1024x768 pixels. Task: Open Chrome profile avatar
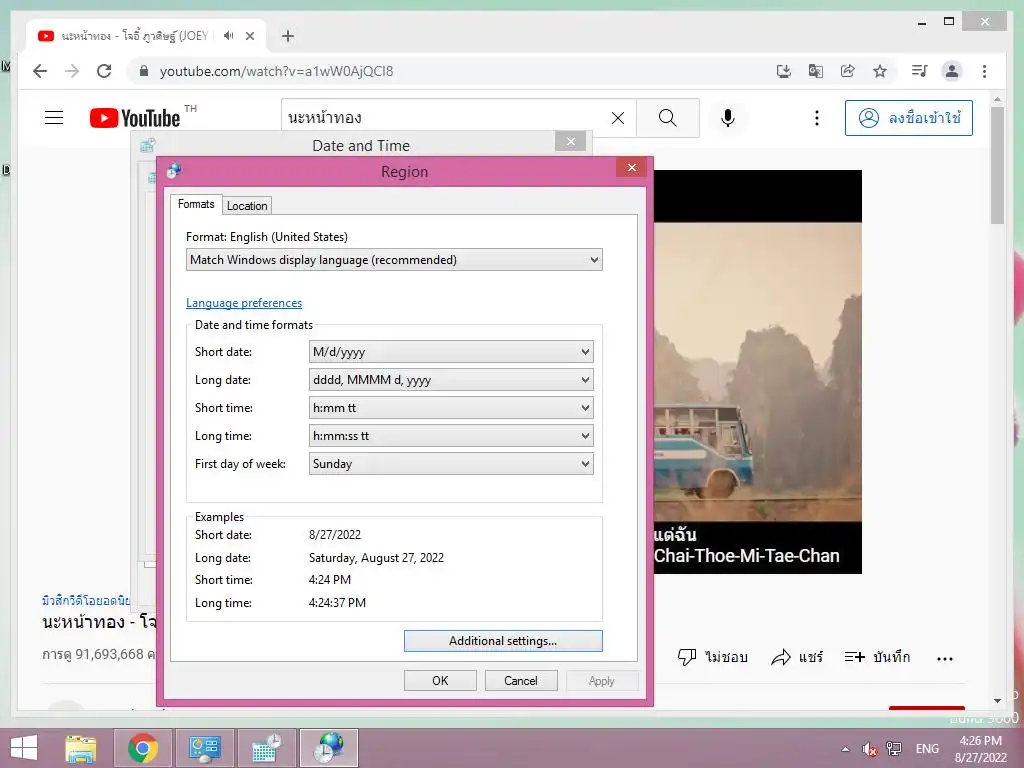tap(952, 71)
